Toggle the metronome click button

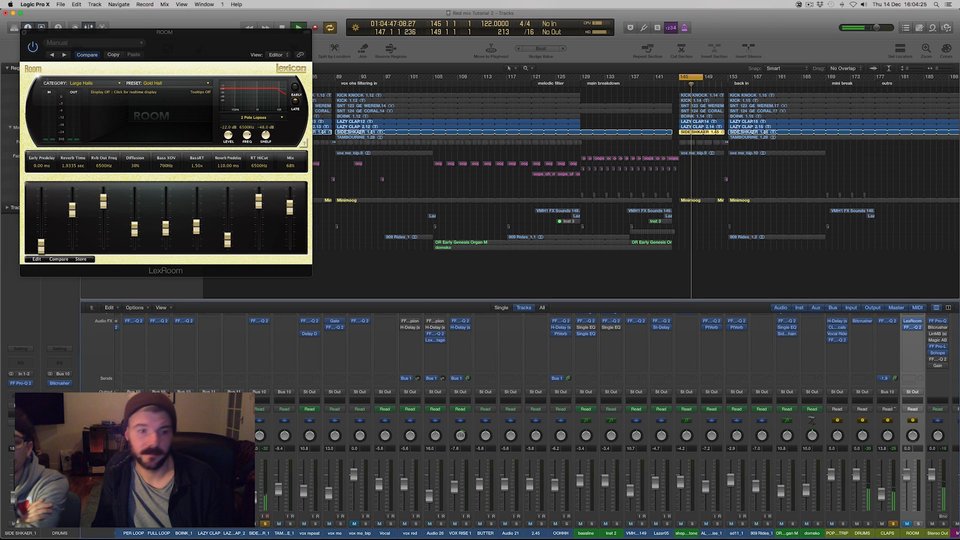coord(684,28)
